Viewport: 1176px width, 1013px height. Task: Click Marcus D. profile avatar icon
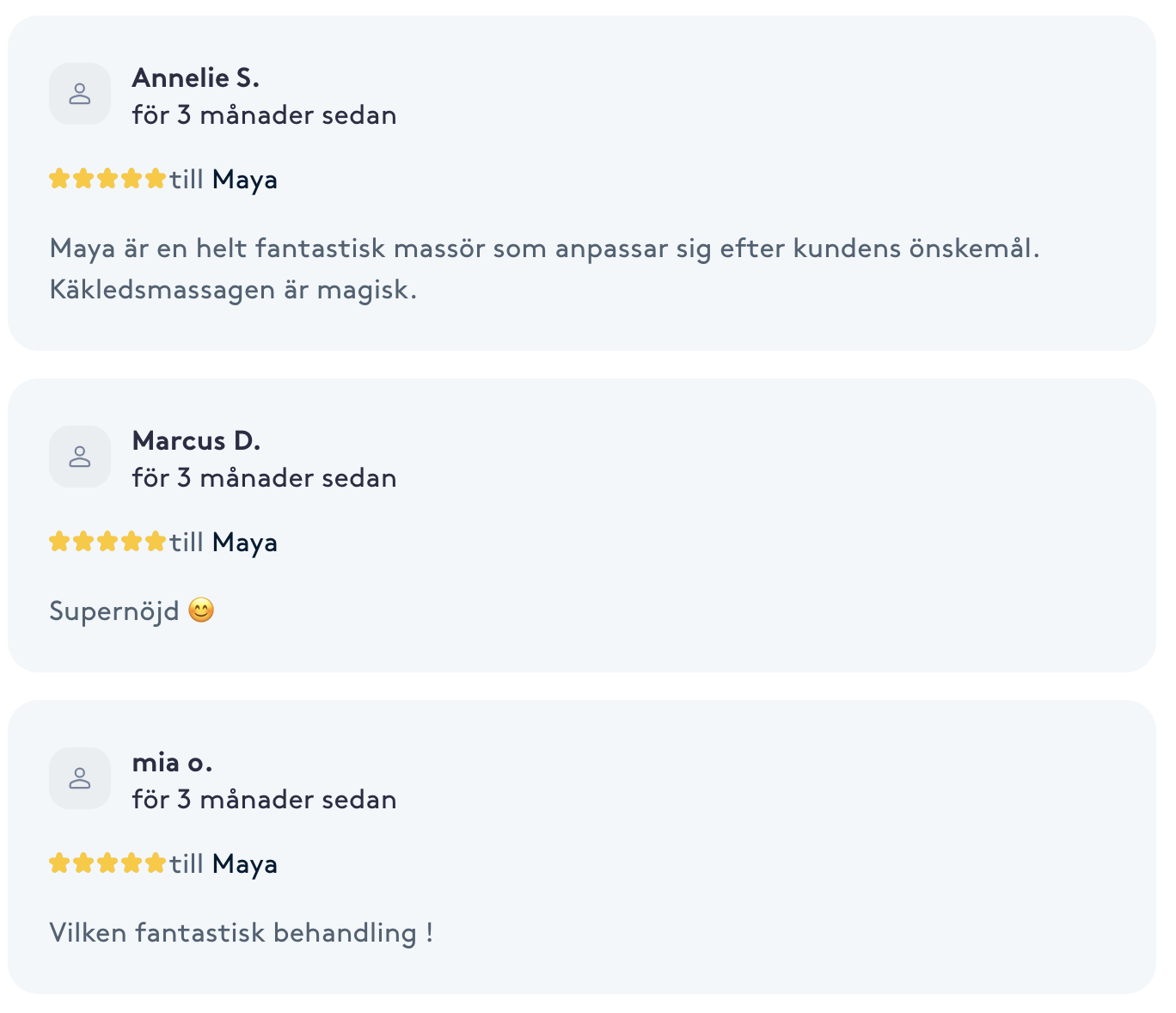(x=80, y=457)
